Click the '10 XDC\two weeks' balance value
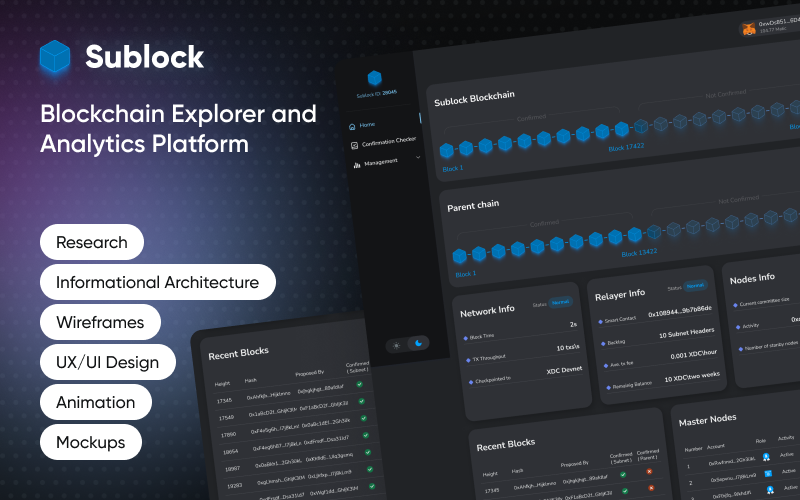This screenshot has height=500, width=800. coord(692,377)
